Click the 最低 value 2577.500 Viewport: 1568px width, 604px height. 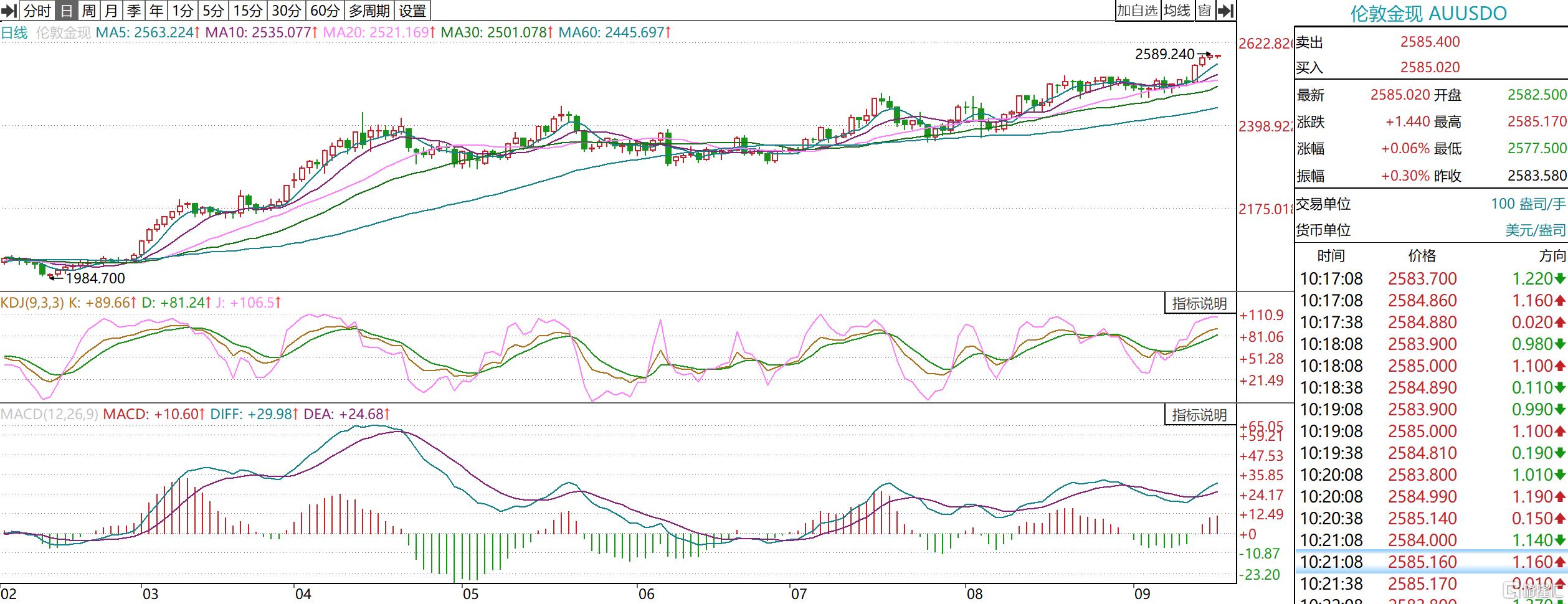(1537, 148)
